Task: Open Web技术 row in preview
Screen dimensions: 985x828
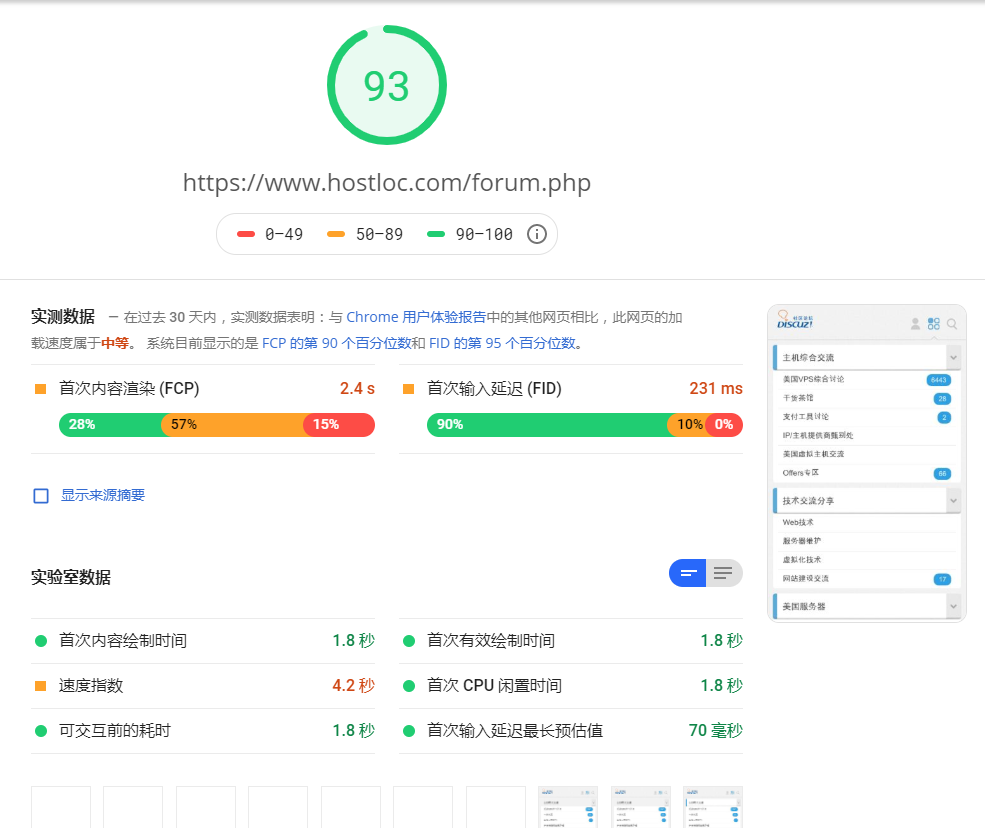Action: (866, 523)
